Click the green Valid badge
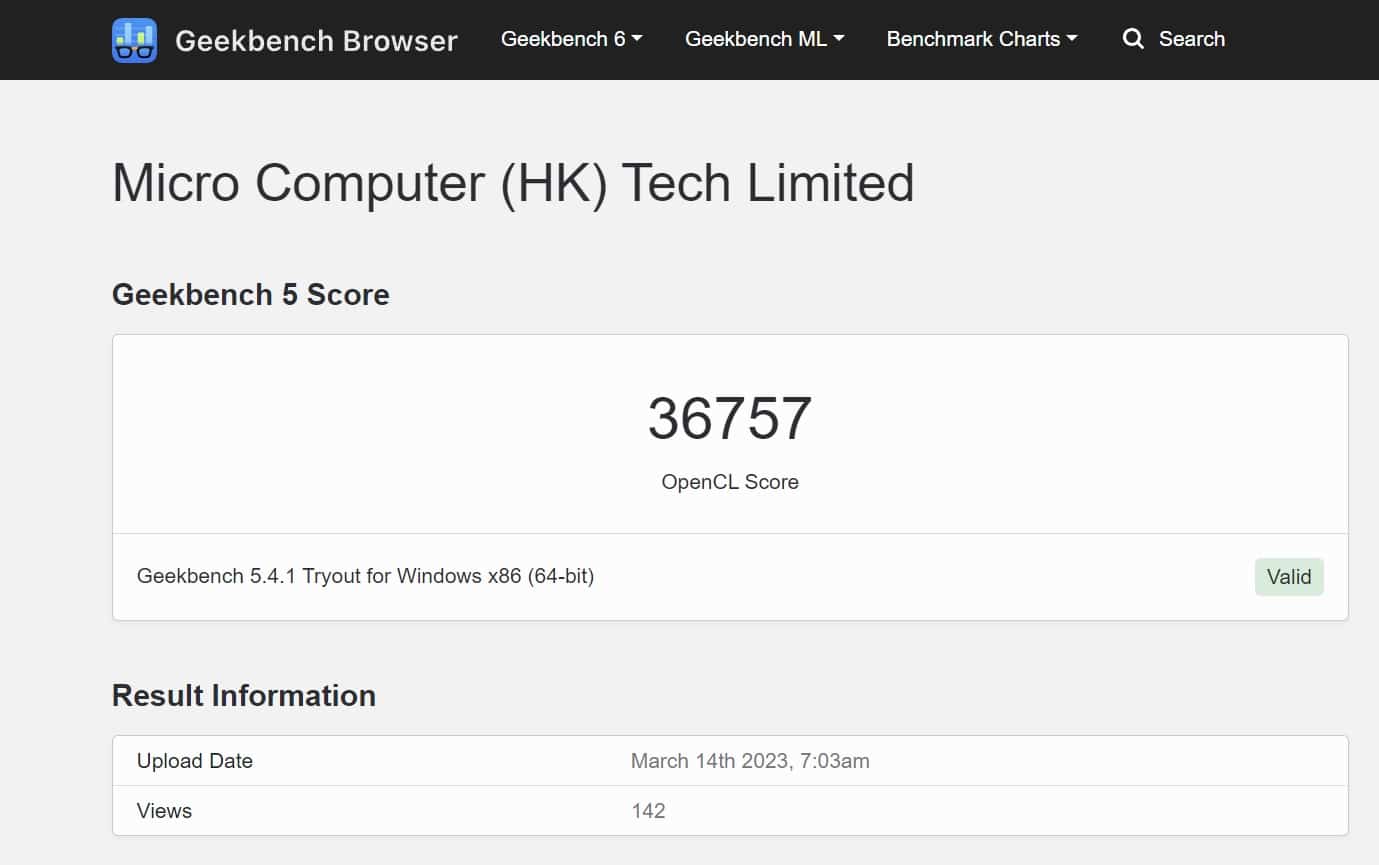 pos(1289,577)
